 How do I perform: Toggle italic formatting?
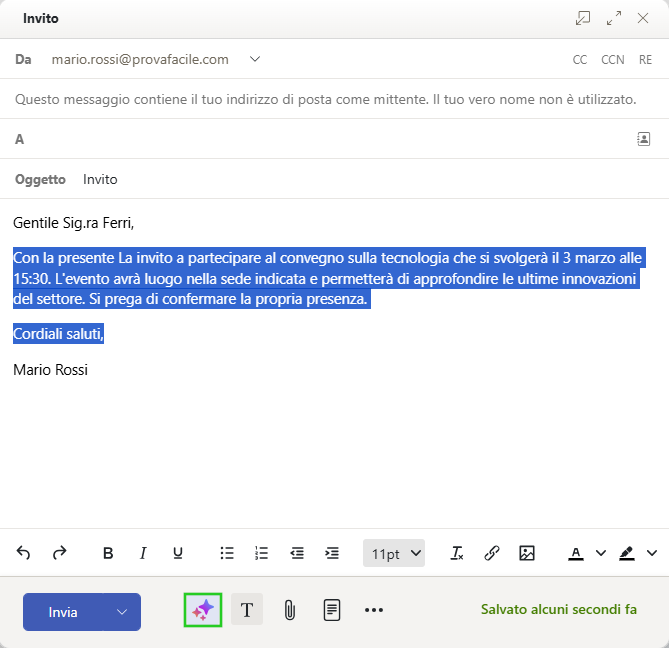click(x=143, y=553)
